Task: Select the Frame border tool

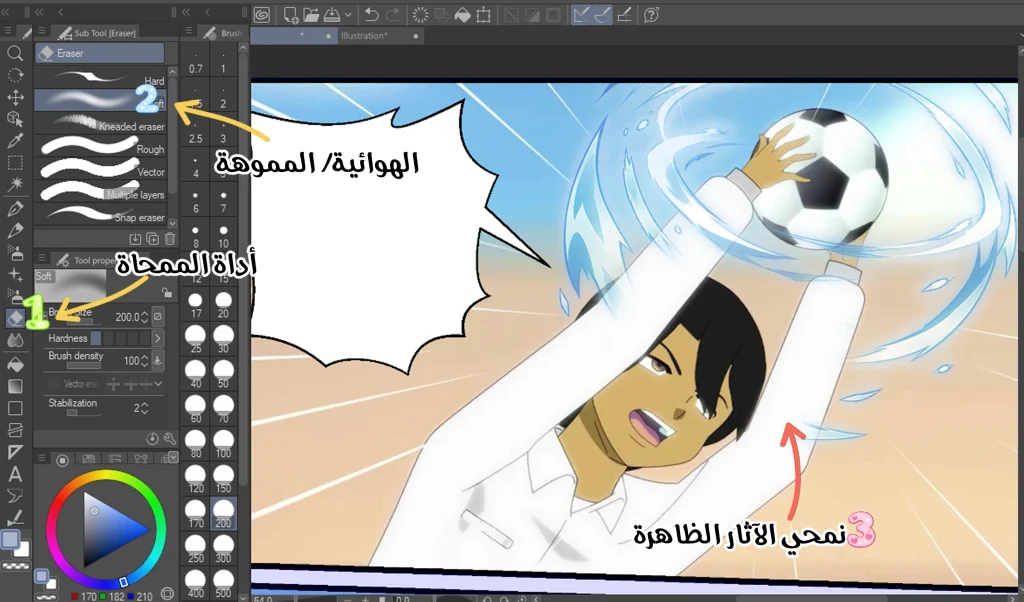Action: (x=15, y=430)
